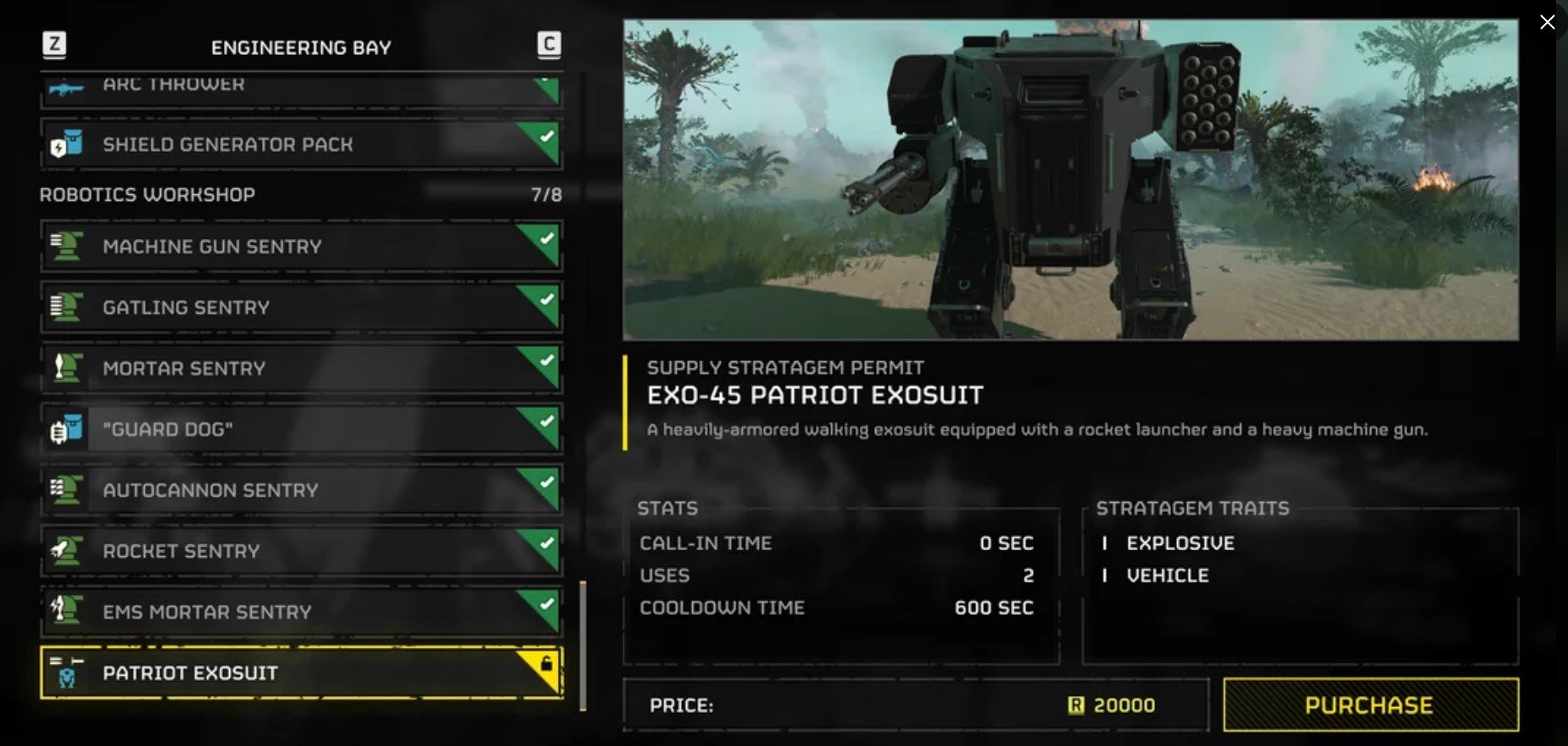The height and width of the screenshot is (746, 1568).
Task: Click the padlock on Patriot Exosuit
Action: [x=546, y=662]
